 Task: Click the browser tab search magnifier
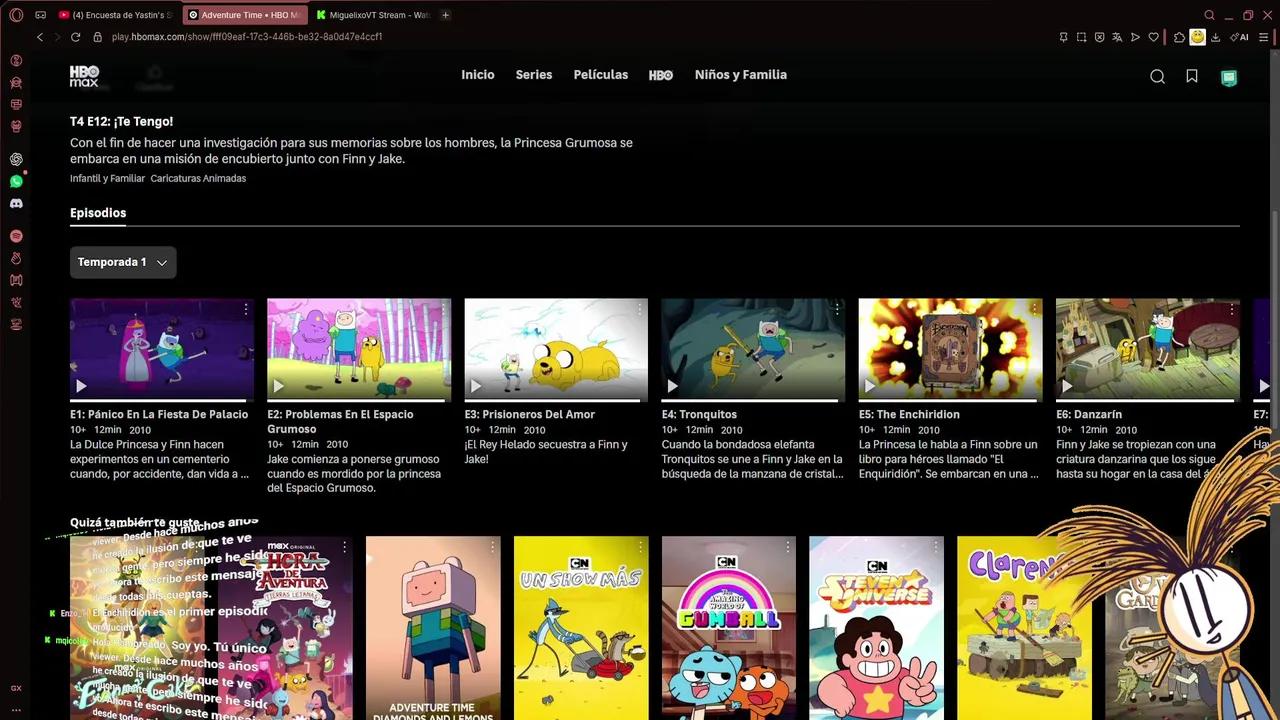pyautogui.click(x=1209, y=15)
